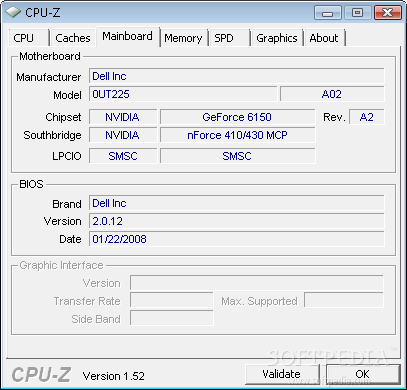Click the GeForce 6150 chipset field
Screen dimensions: 407x390
[237, 117]
